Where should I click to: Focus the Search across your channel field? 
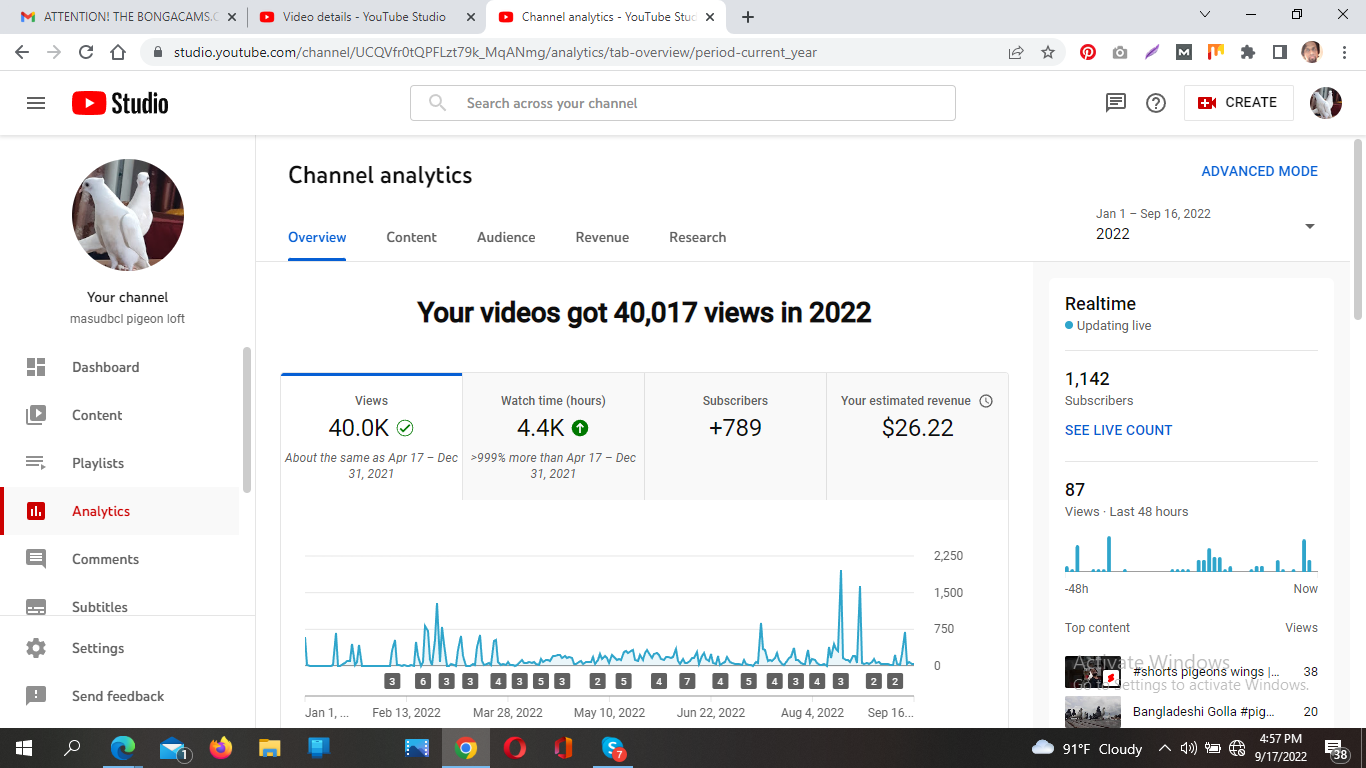[683, 103]
